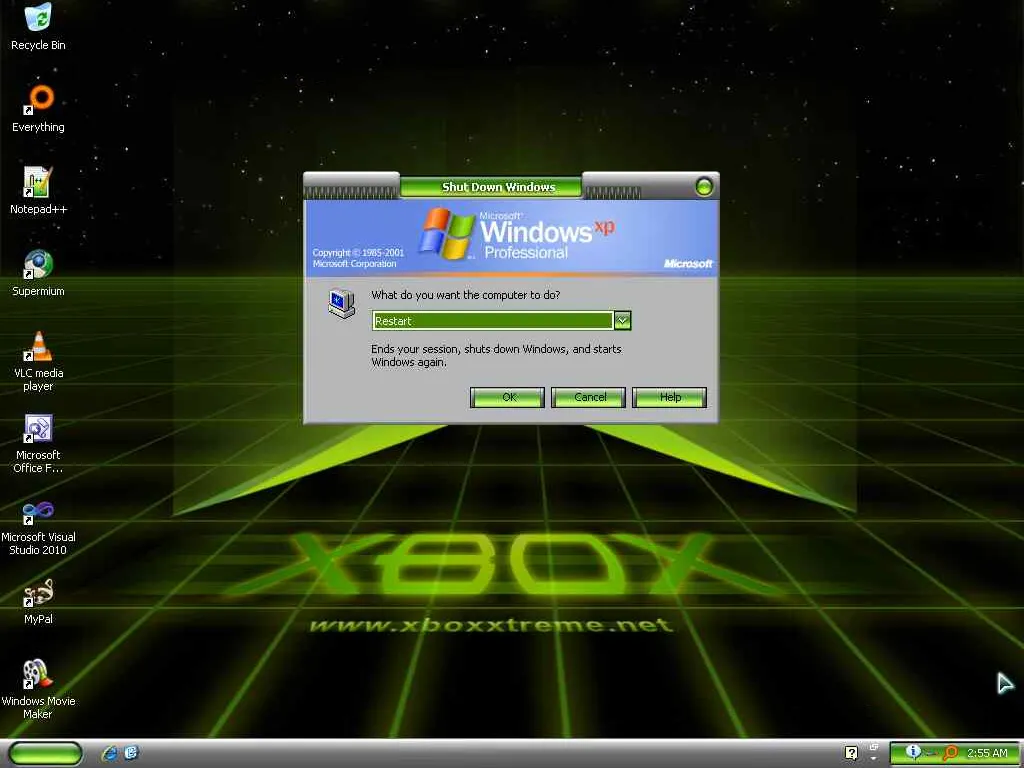Confirm shutdown dialog with OK
Image resolution: width=1024 pixels, height=768 pixels.
point(507,397)
